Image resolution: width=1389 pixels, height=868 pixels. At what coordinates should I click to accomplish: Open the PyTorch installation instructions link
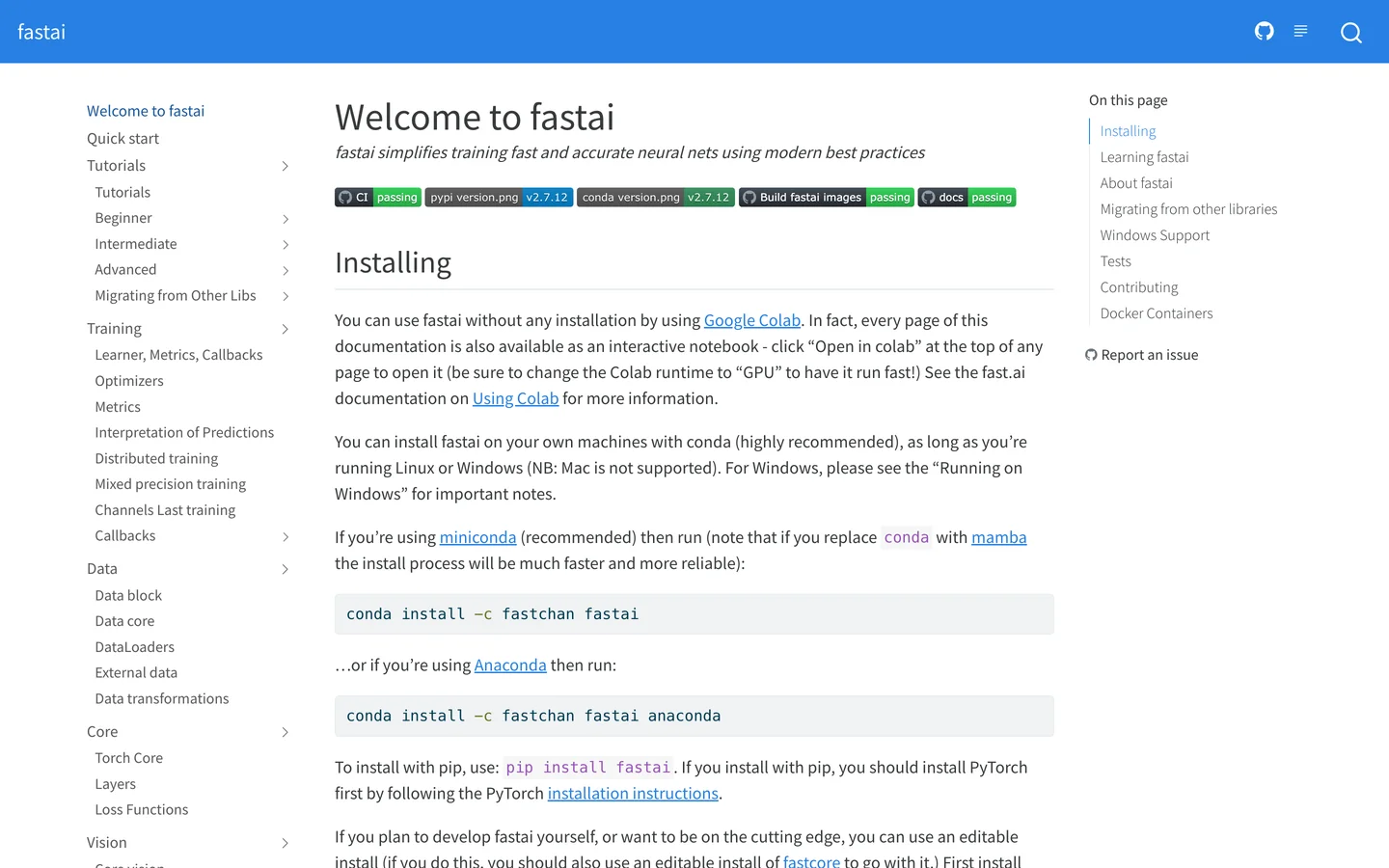[x=633, y=793]
